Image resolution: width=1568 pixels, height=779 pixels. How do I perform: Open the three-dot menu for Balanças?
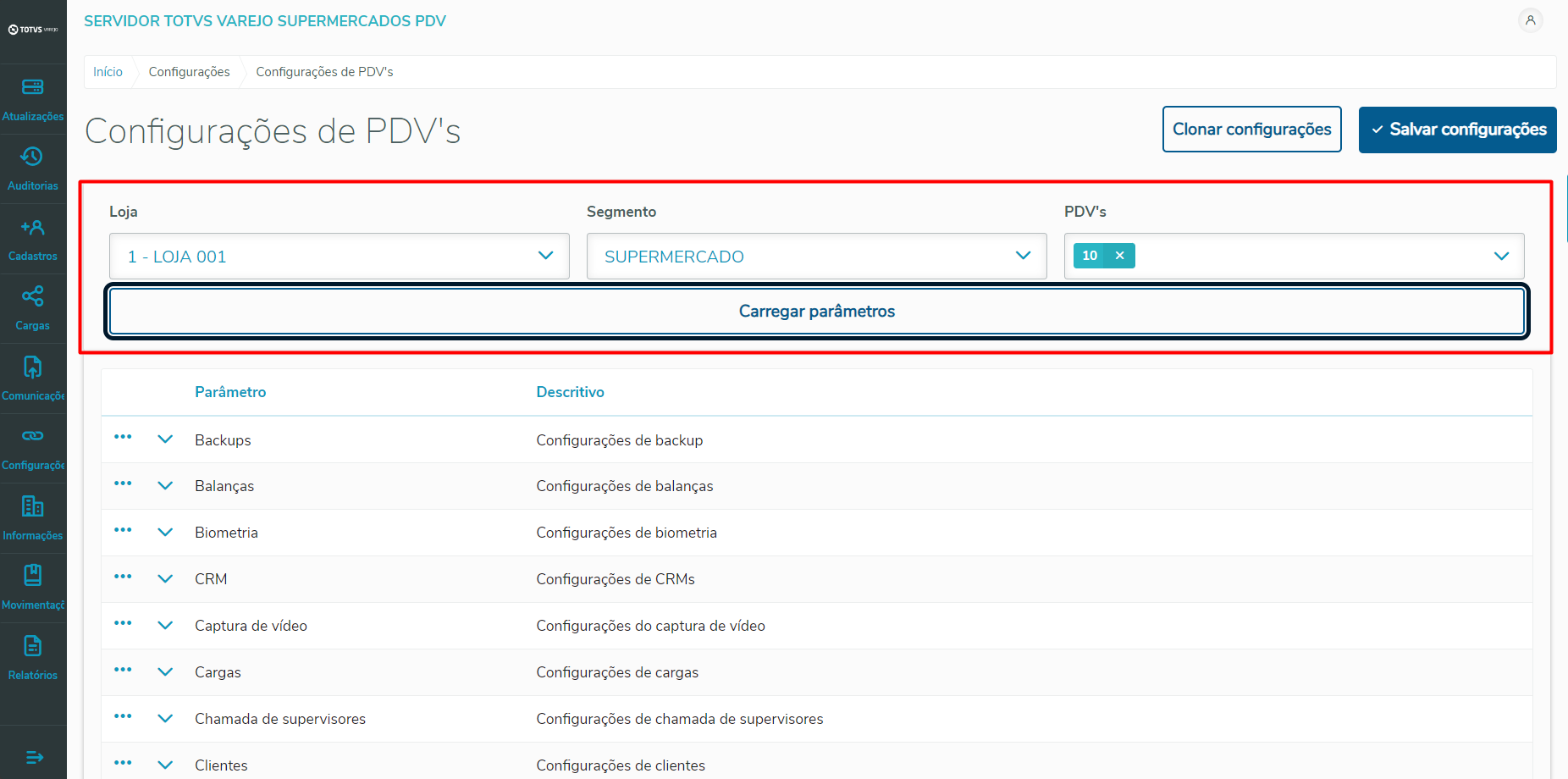click(123, 483)
